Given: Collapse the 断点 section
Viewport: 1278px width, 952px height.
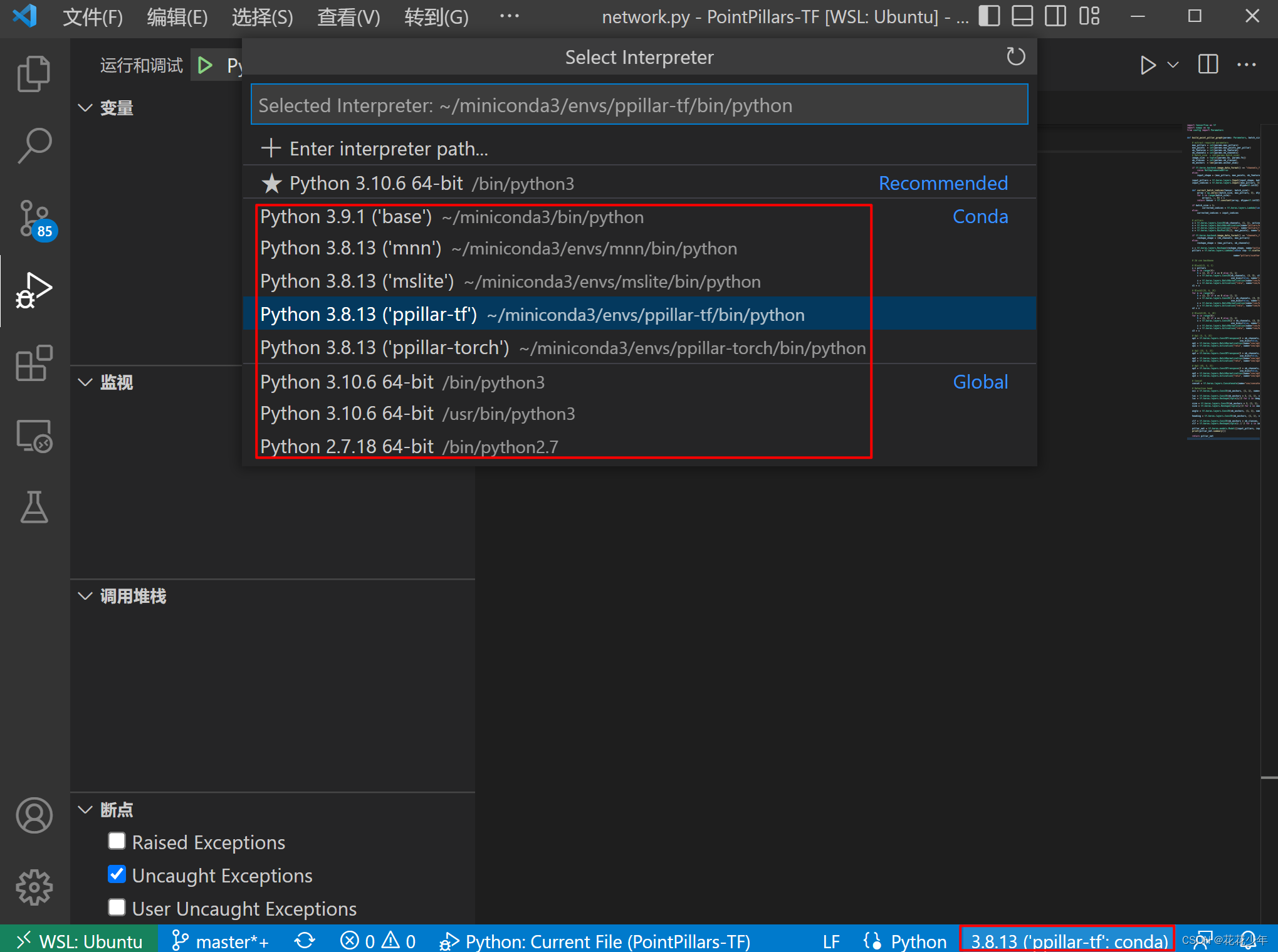Looking at the screenshot, I should (x=85, y=810).
